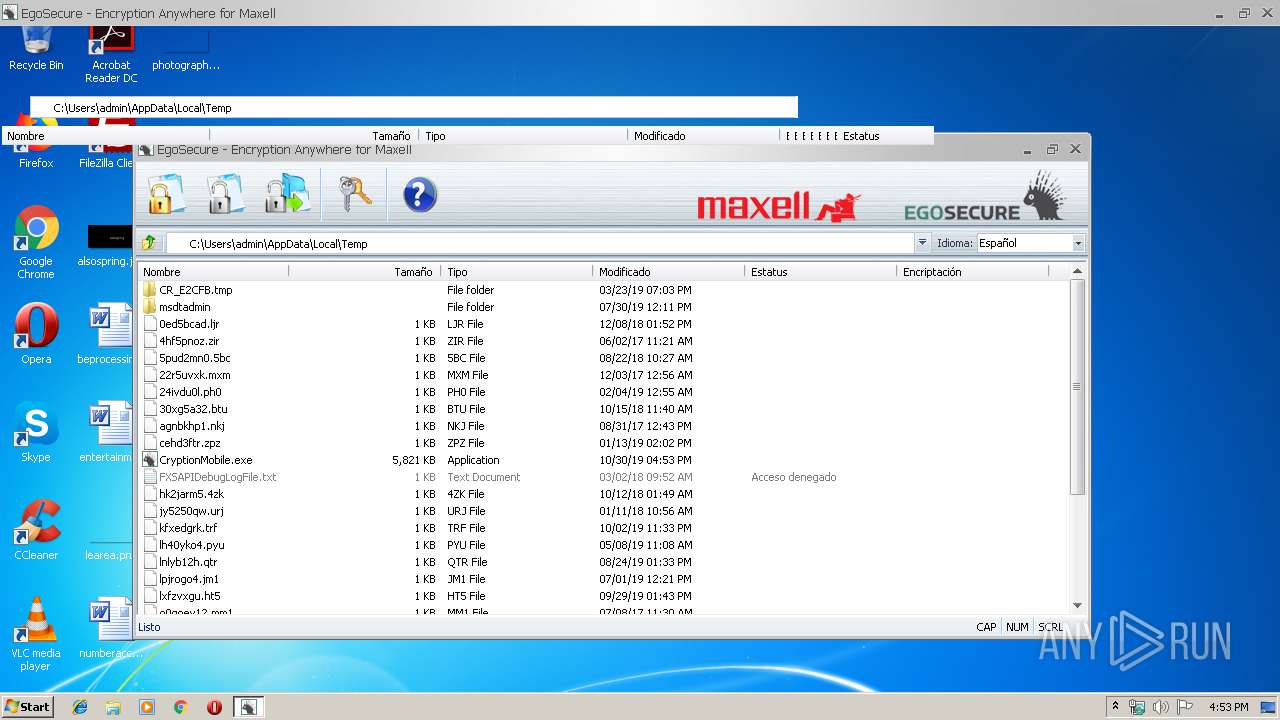Sort files by the Encriptación column
The width and height of the screenshot is (1280, 720).
(x=973, y=272)
